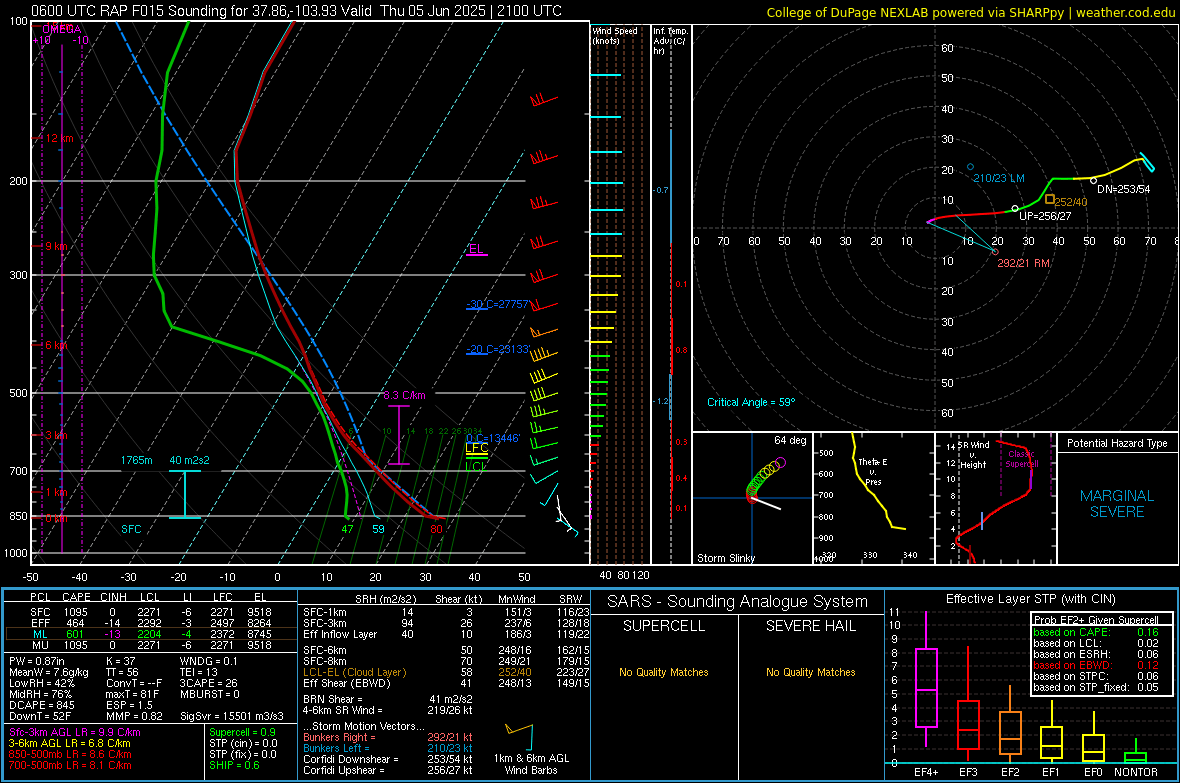Click surface temperature value 80
Viewport: 1180px width, 783px height.
click(436, 529)
